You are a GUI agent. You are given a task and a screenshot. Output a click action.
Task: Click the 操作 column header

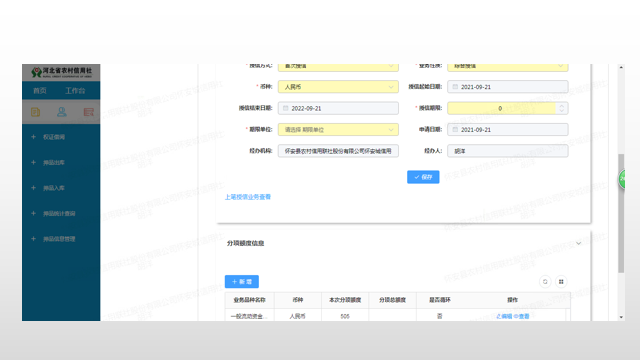click(513, 300)
